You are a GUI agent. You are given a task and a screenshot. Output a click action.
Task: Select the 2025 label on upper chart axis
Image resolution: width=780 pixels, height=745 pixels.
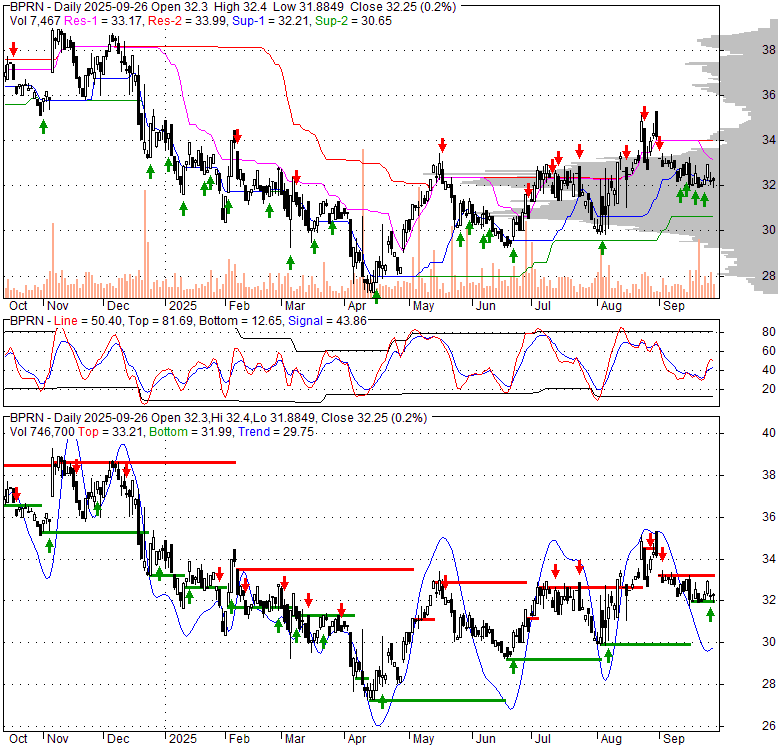click(x=183, y=306)
